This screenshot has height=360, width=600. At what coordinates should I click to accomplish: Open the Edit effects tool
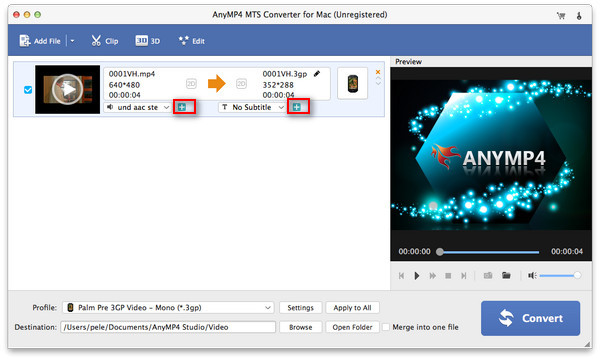coord(191,41)
